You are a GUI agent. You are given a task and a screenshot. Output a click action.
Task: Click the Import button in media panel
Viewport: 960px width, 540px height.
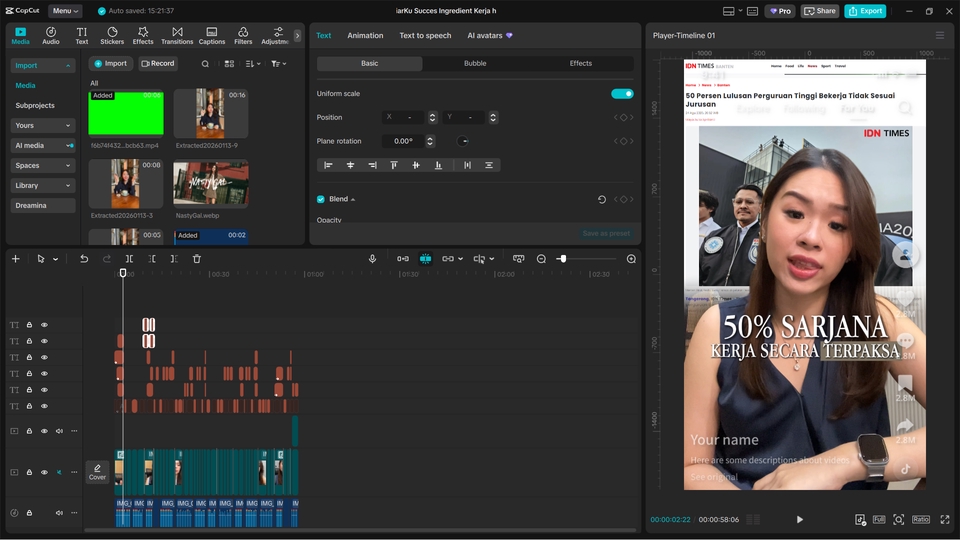[111, 64]
